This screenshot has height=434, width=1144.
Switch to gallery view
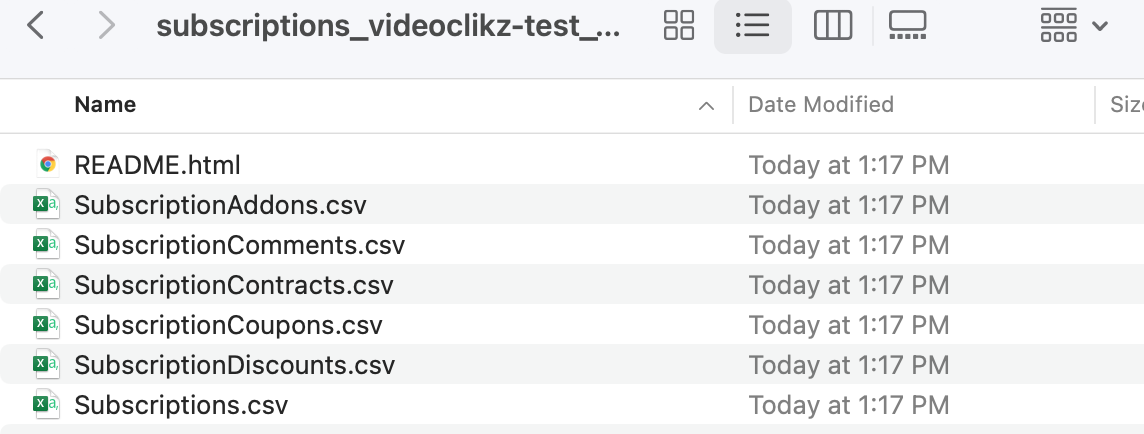click(x=908, y=26)
